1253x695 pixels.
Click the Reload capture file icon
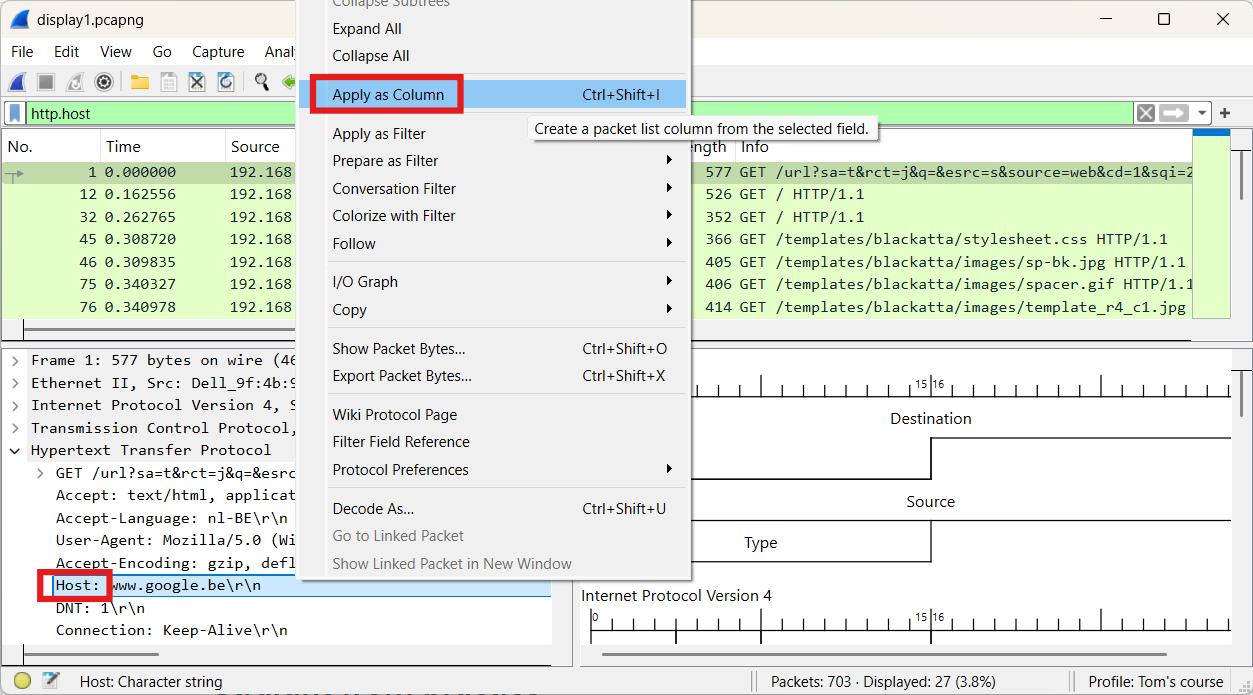(x=226, y=82)
